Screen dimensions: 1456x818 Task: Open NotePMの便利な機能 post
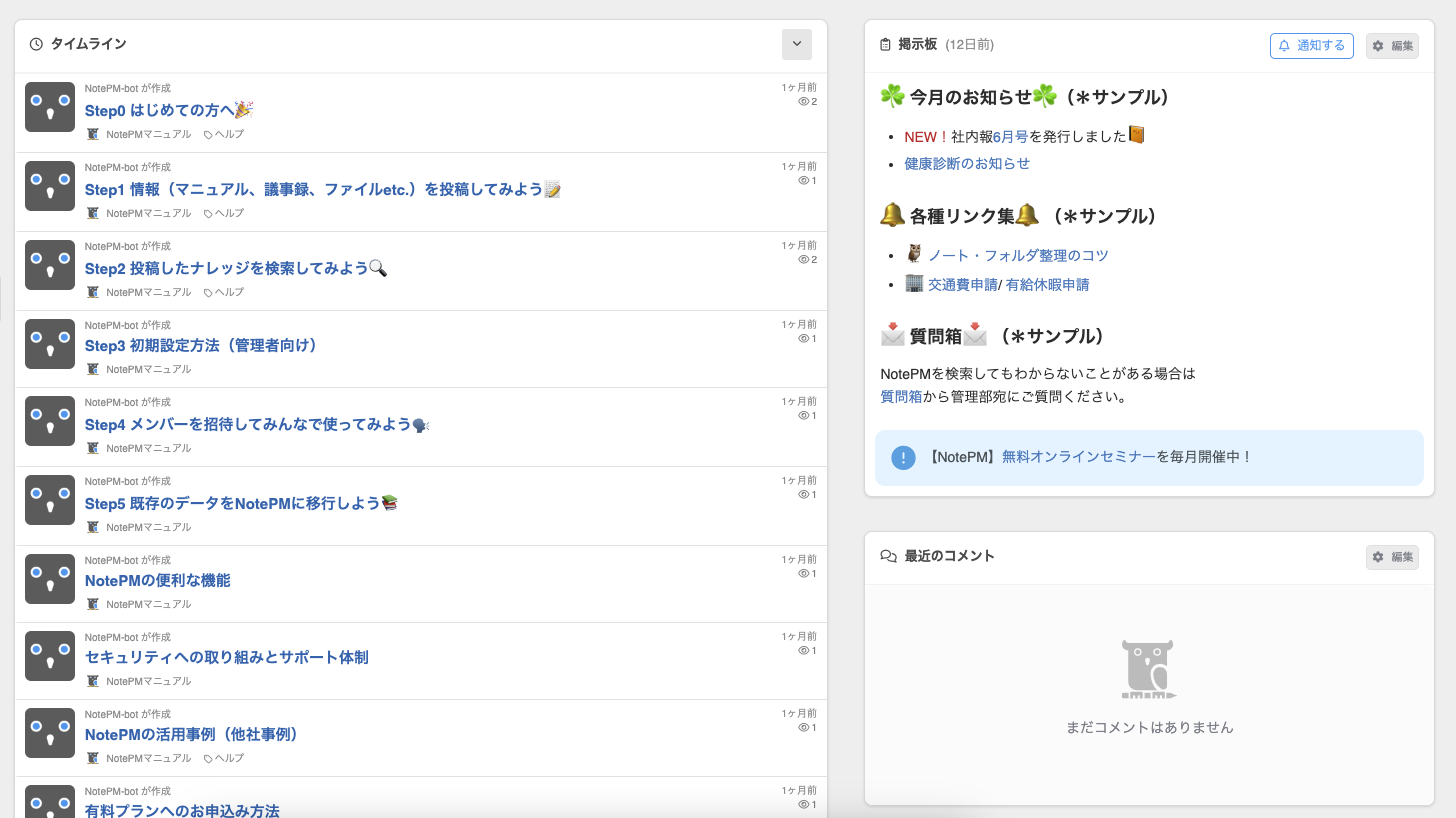click(158, 580)
